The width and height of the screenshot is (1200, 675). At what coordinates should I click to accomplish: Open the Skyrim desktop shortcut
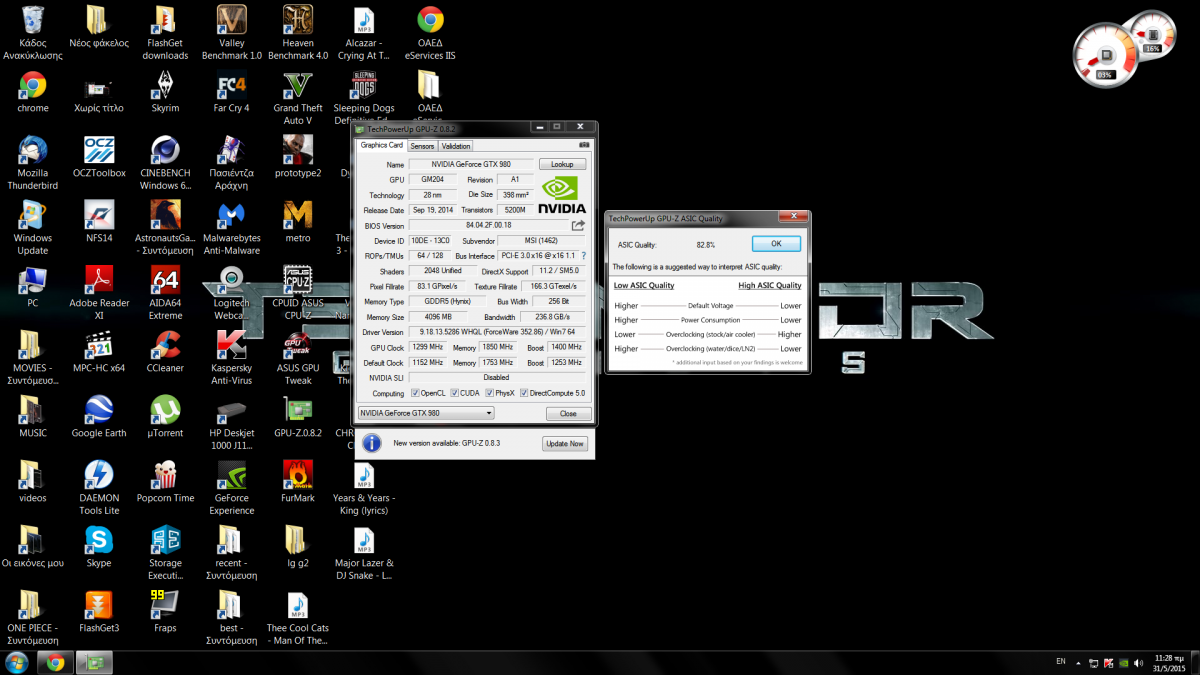165,90
